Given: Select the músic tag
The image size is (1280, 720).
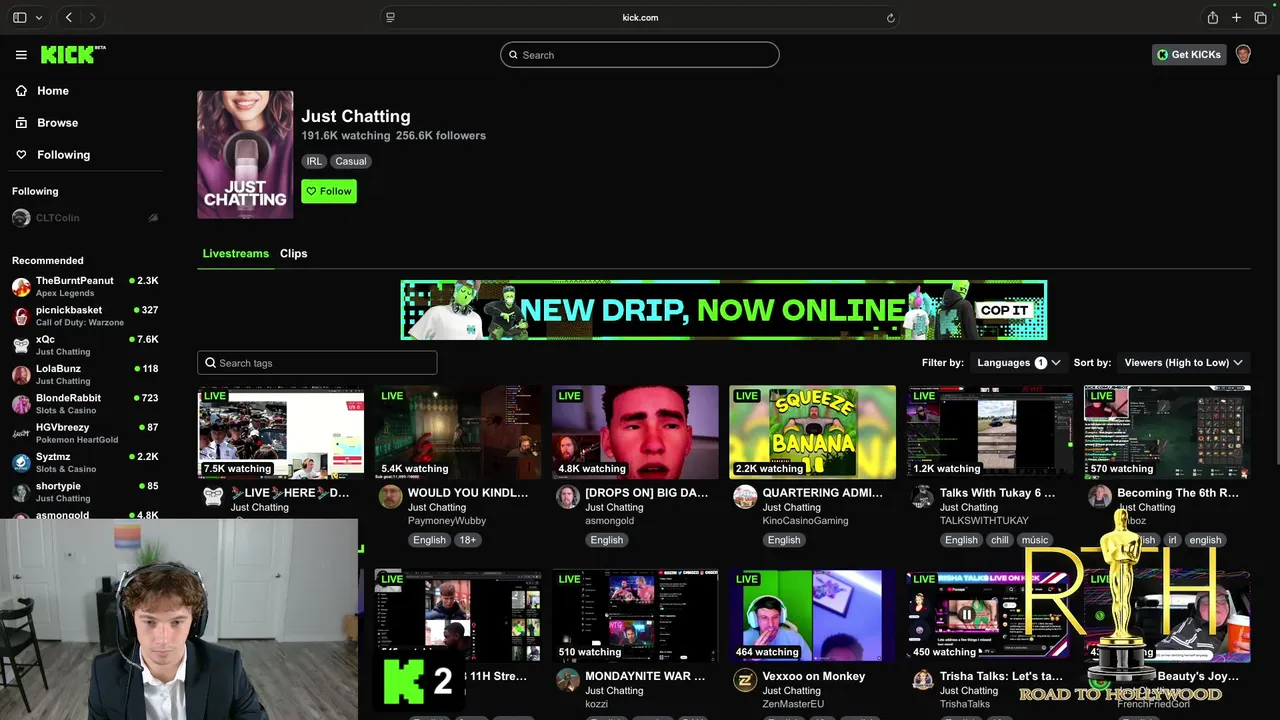Looking at the screenshot, I should coord(1034,540).
